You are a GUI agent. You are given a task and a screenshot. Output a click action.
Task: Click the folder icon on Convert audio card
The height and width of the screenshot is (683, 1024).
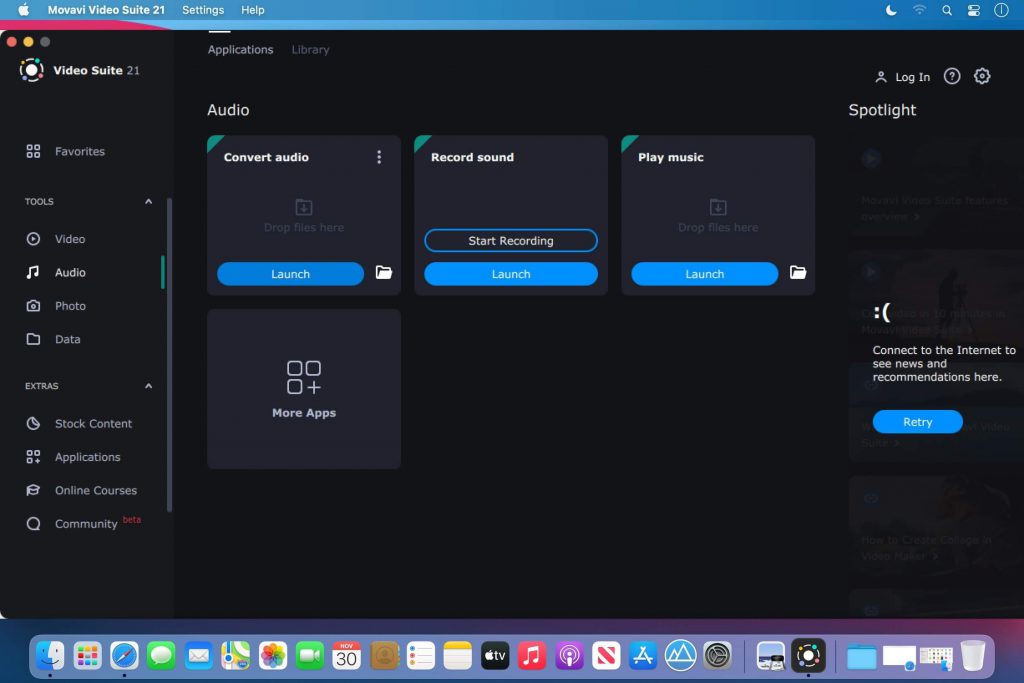pyautogui.click(x=383, y=273)
